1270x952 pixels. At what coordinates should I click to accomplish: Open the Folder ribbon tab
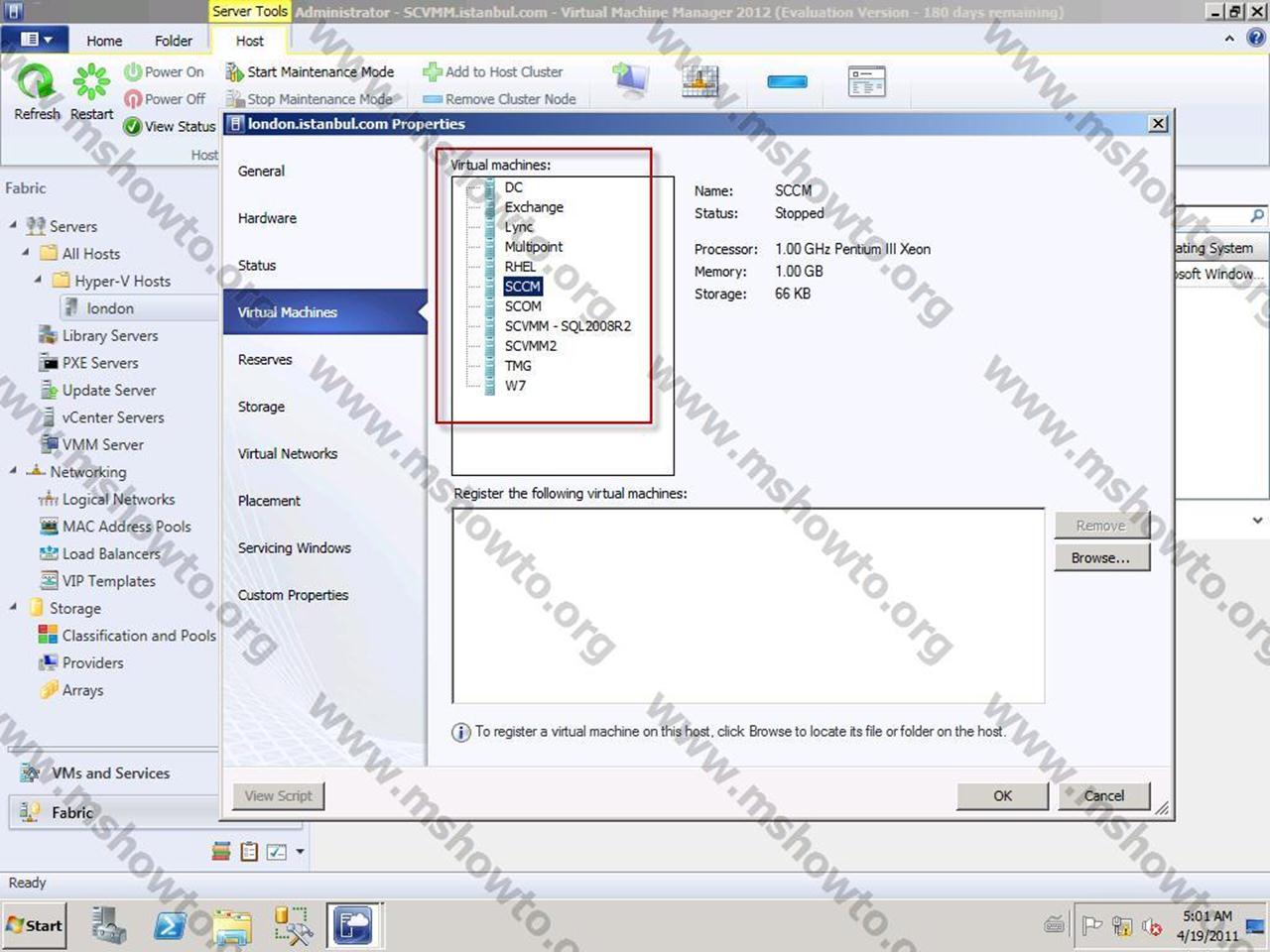point(174,41)
